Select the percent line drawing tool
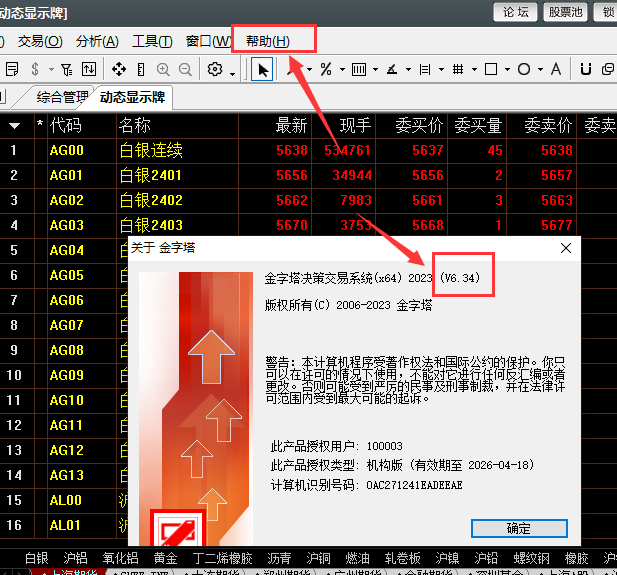This screenshot has width=617, height=575. (x=326, y=70)
